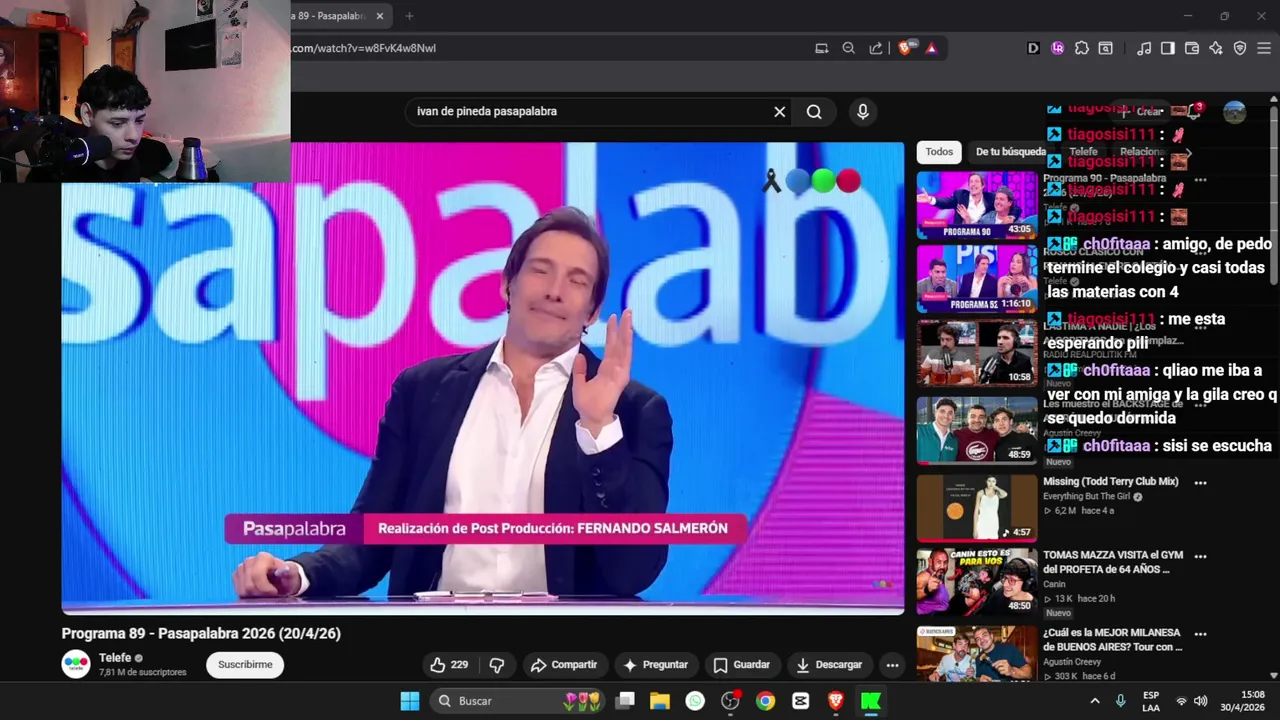Screen dimensions: 1280x720
Task: Open CapCut from the taskbar
Action: pyautogui.click(x=800, y=701)
